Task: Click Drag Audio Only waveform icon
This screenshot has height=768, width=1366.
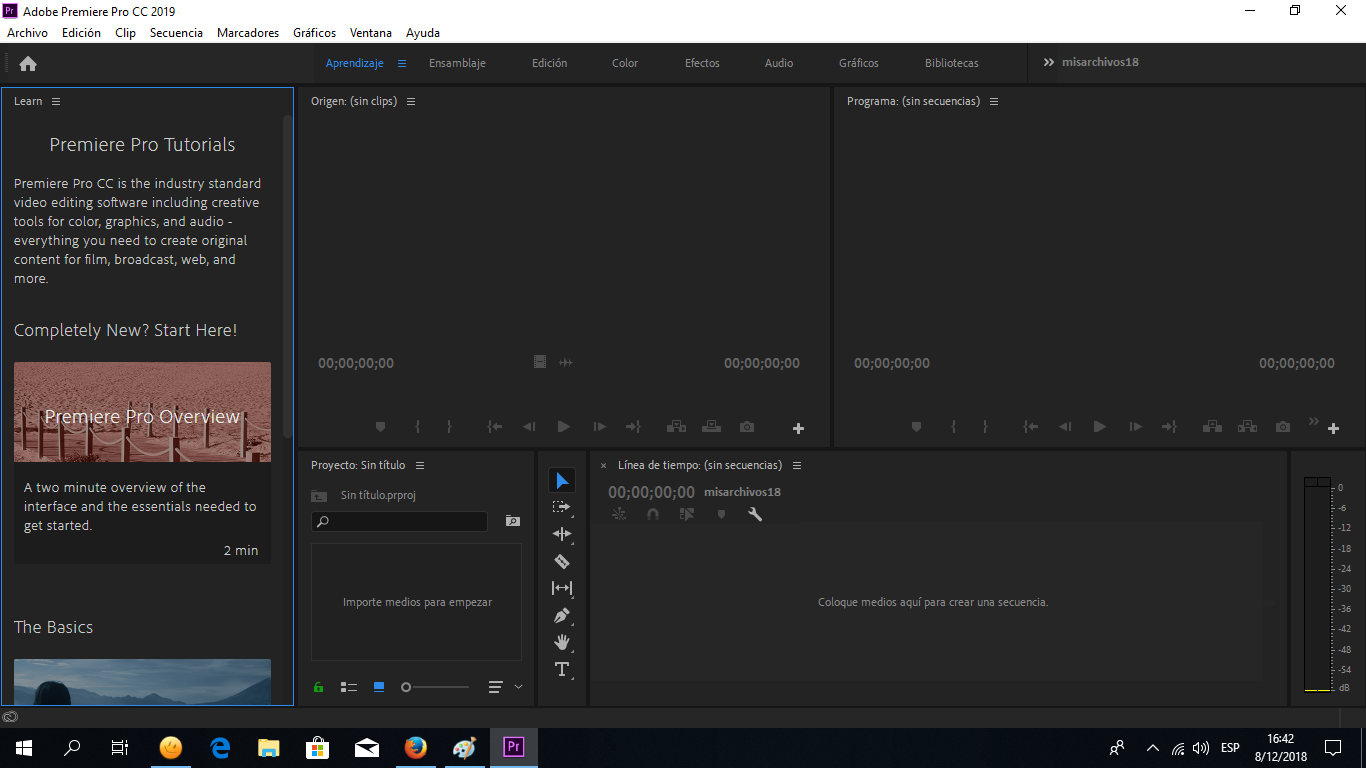Action: click(566, 362)
